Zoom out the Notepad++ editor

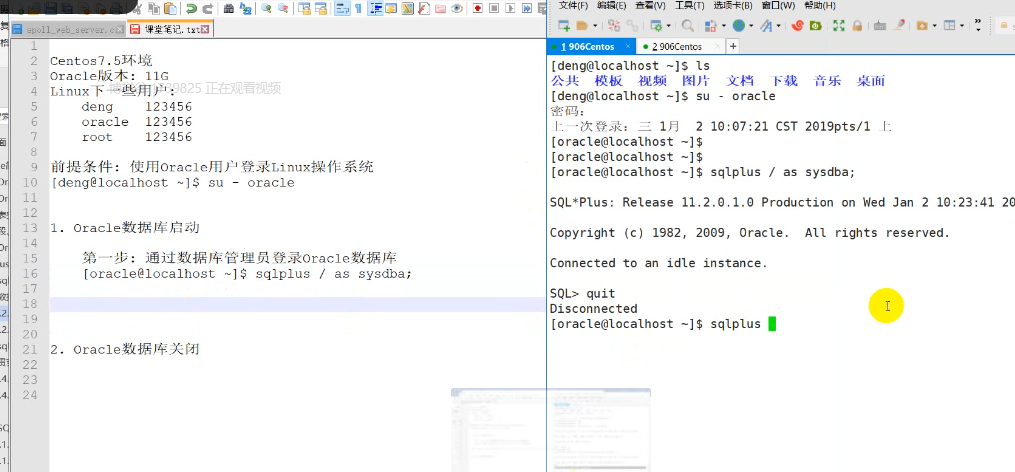(284, 8)
